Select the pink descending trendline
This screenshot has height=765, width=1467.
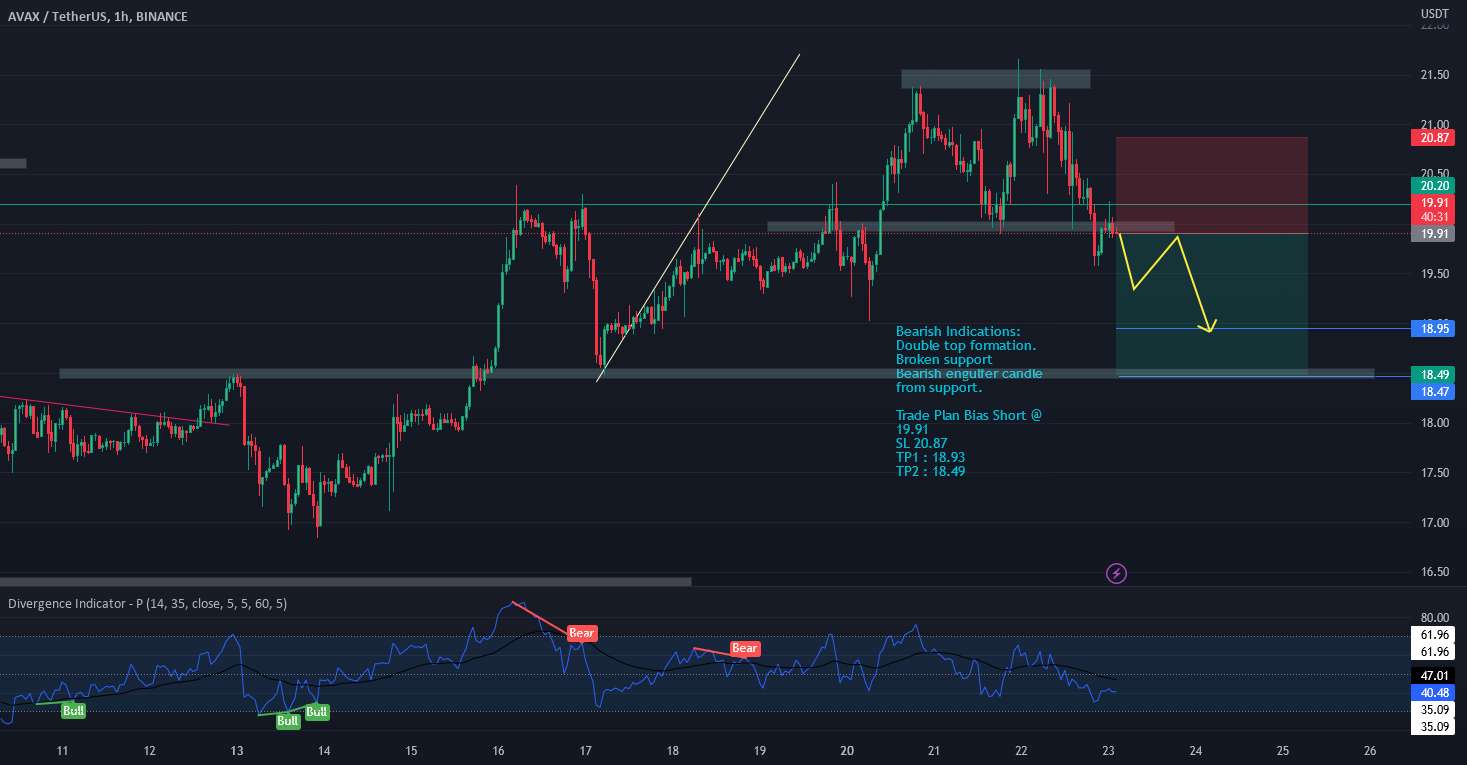coord(115,410)
